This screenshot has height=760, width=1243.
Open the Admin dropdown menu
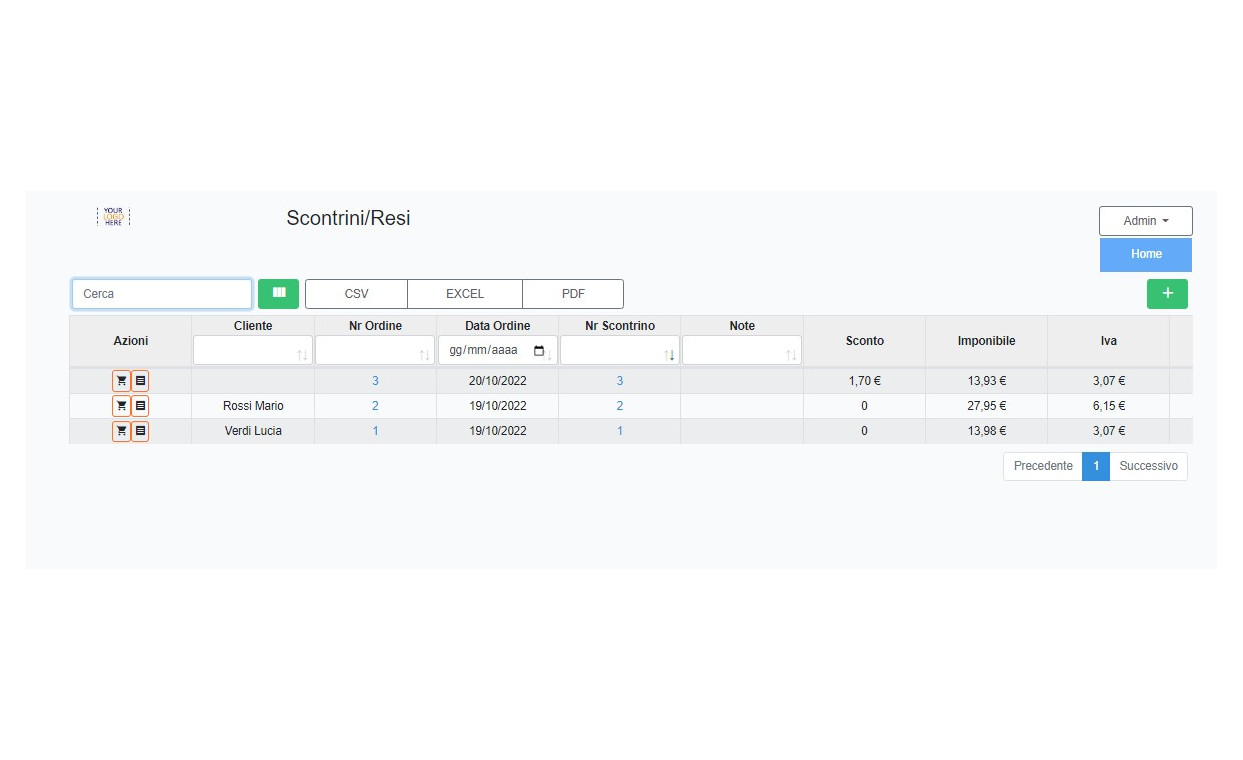(1145, 221)
